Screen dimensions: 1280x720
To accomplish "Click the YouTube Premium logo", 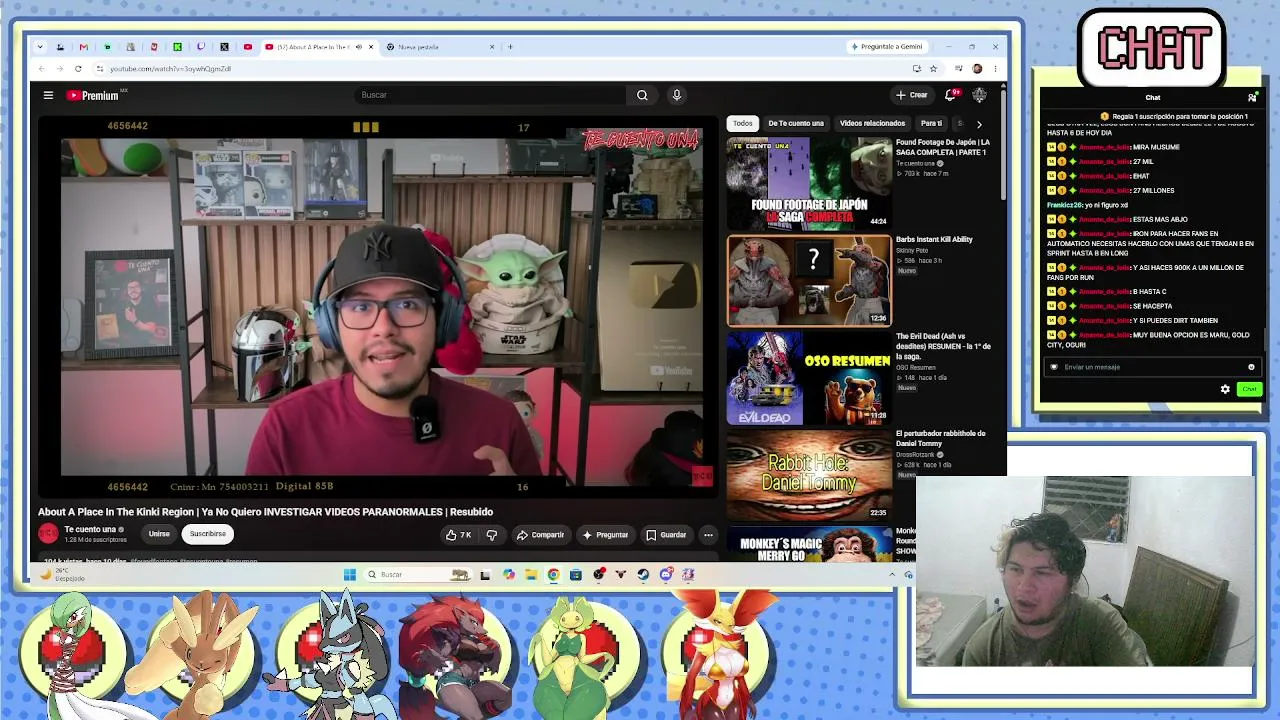I will [94, 95].
